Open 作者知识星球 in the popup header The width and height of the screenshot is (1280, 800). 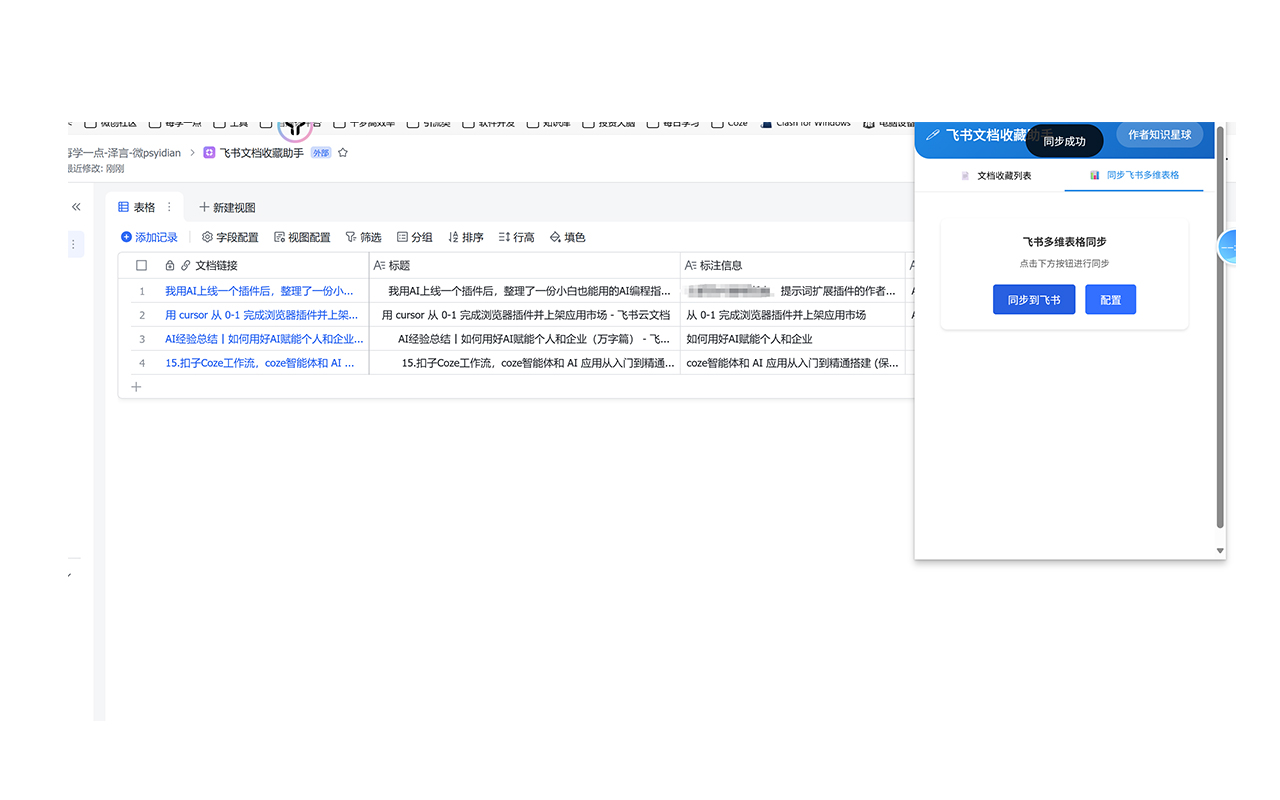[1160, 135]
